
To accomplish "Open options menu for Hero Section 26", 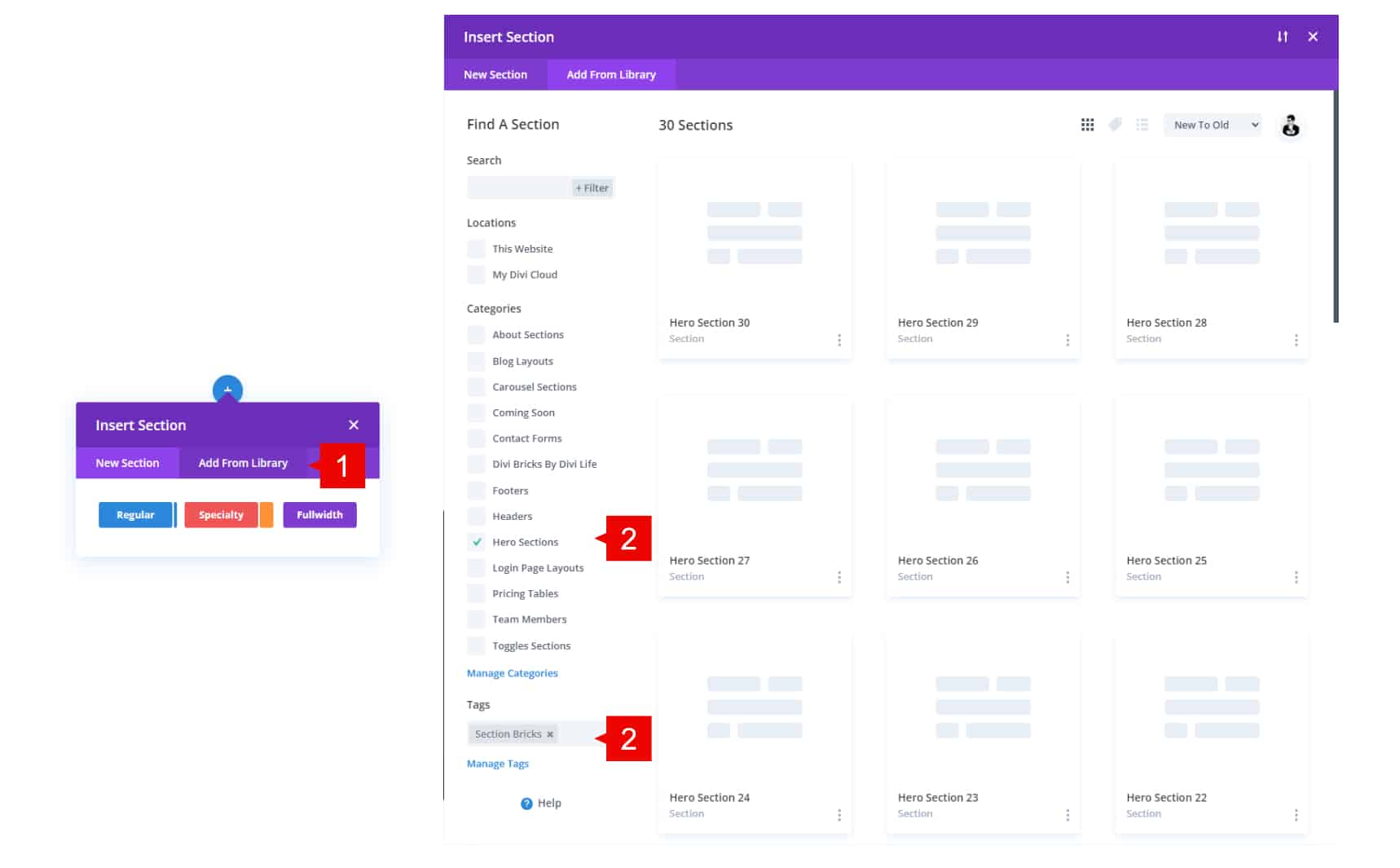I will [1067, 577].
